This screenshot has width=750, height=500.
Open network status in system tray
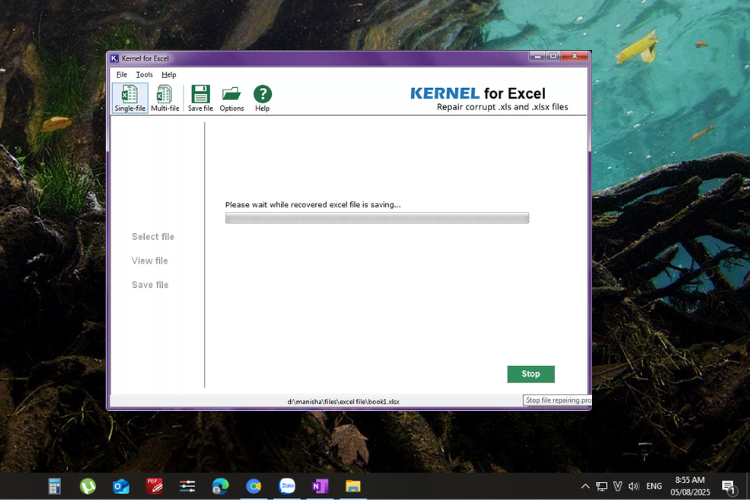click(602, 487)
